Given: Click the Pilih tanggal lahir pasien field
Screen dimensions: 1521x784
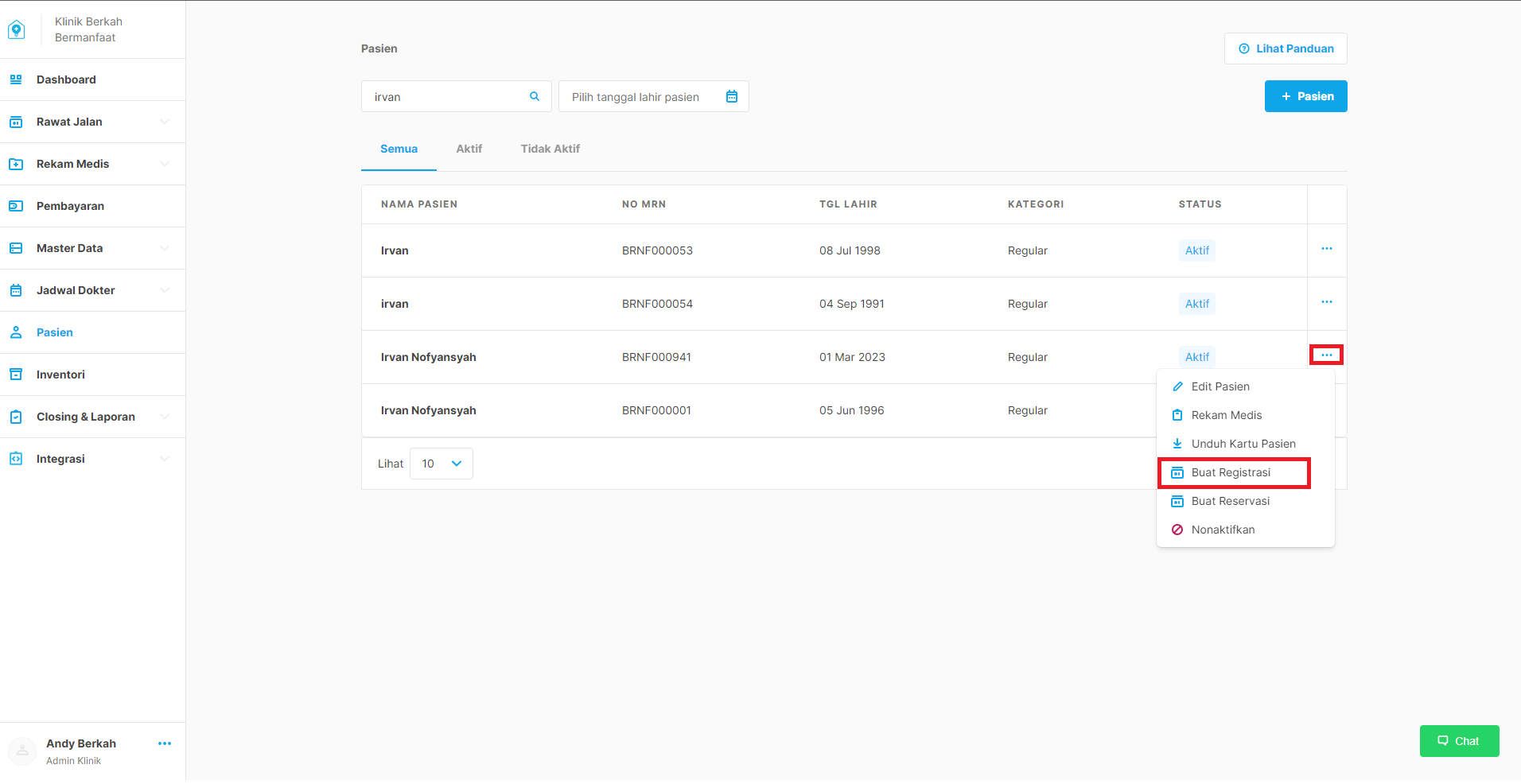Looking at the screenshot, I should [654, 96].
